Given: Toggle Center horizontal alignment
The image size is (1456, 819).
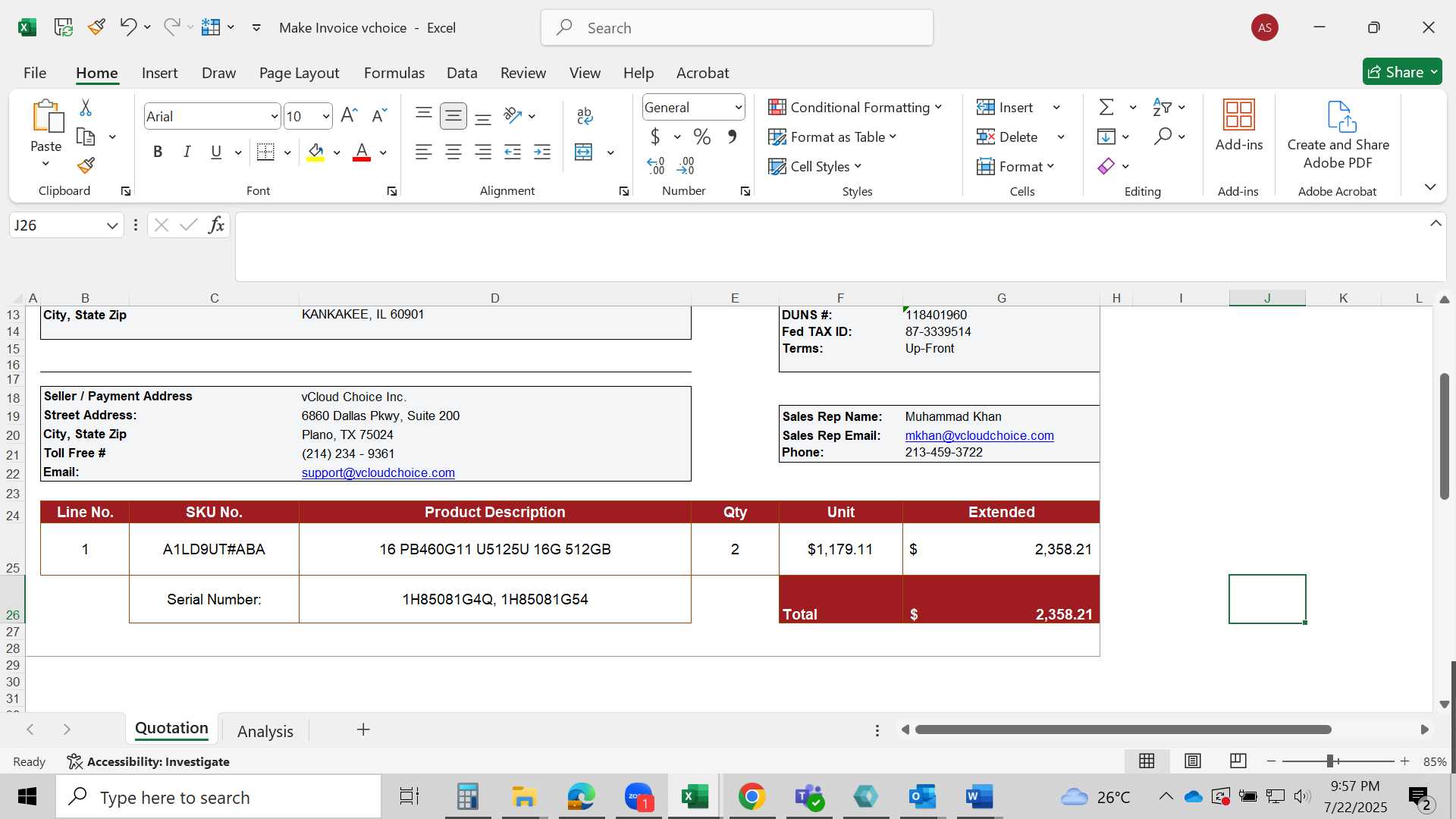Looking at the screenshot, I should pos(453,152).
